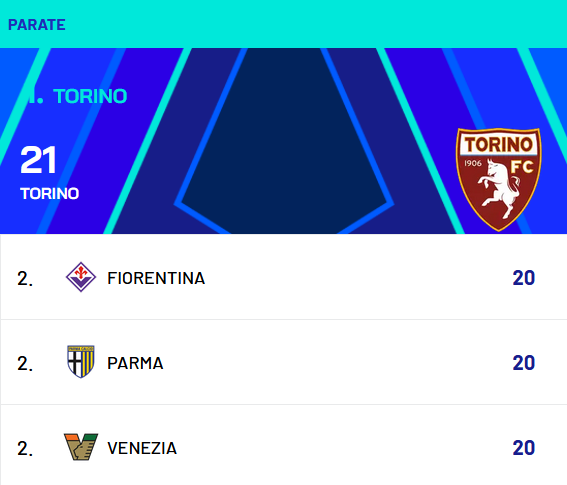The height and width of the screenshot is (485, 567).
Task: Click the dark pentagon player placeholder
Action: [x=284, y=141]
